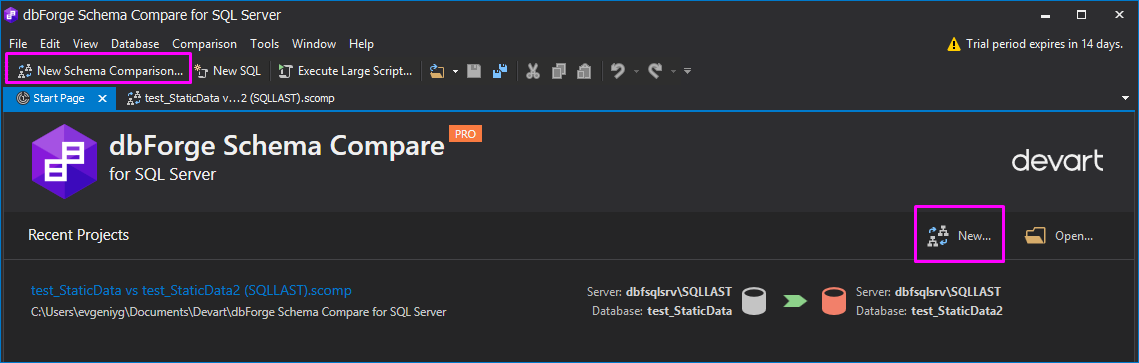Click the Save icon in toolbar
Screen dimensions: 1139x363
[x=474, y=71]
